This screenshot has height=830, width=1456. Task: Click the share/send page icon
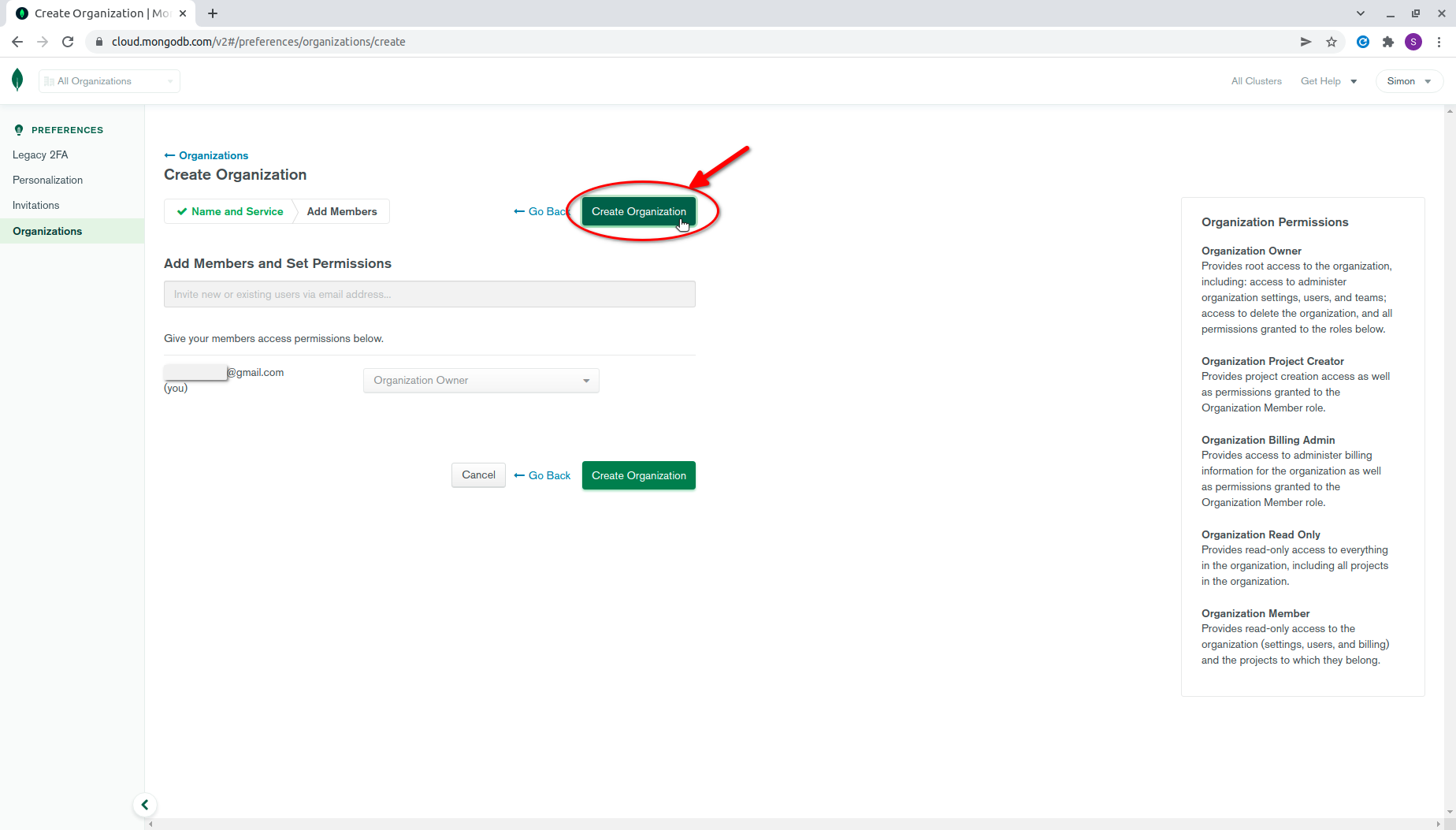pos(1306,42)
